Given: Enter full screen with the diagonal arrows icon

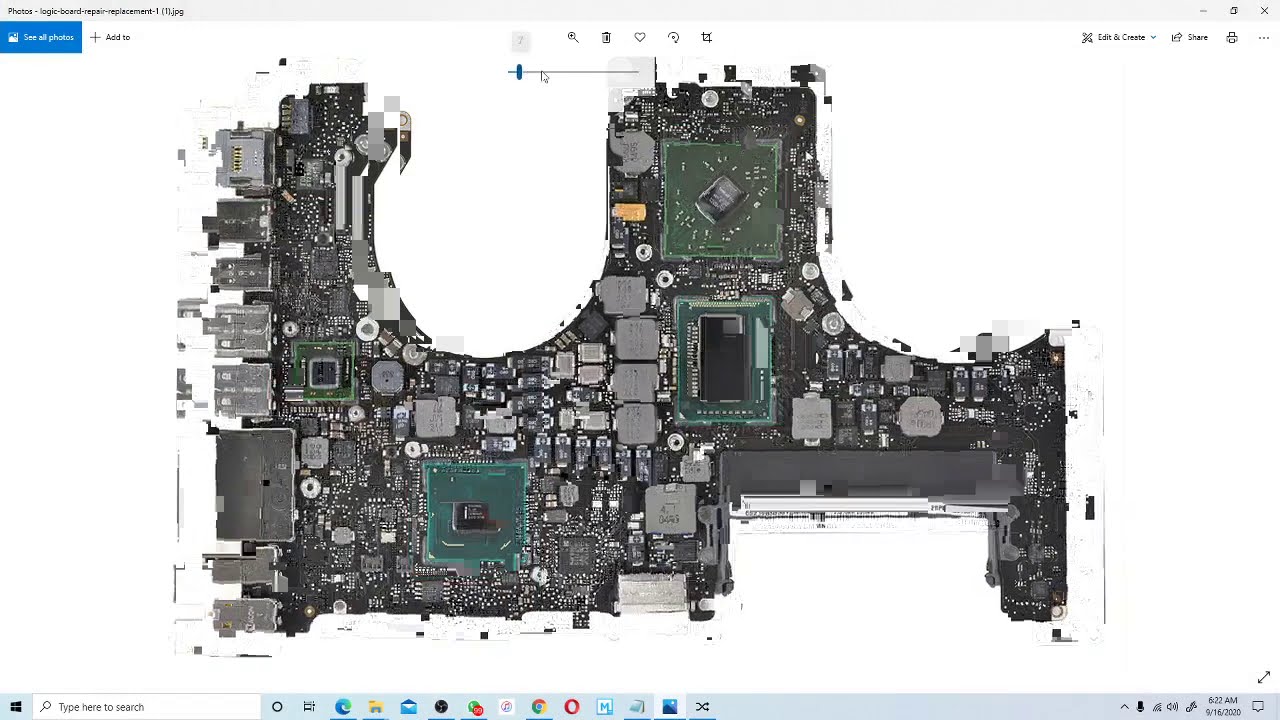Looking at the screenshot, I should click(1264, 677).
